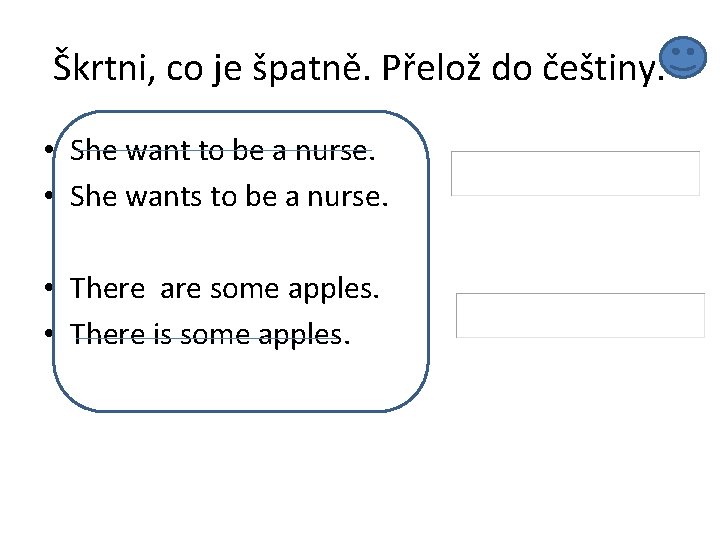Select crossed-out sentence 'She want to be a nurse.'
This screenshot has height=540, width=720.
222,152
